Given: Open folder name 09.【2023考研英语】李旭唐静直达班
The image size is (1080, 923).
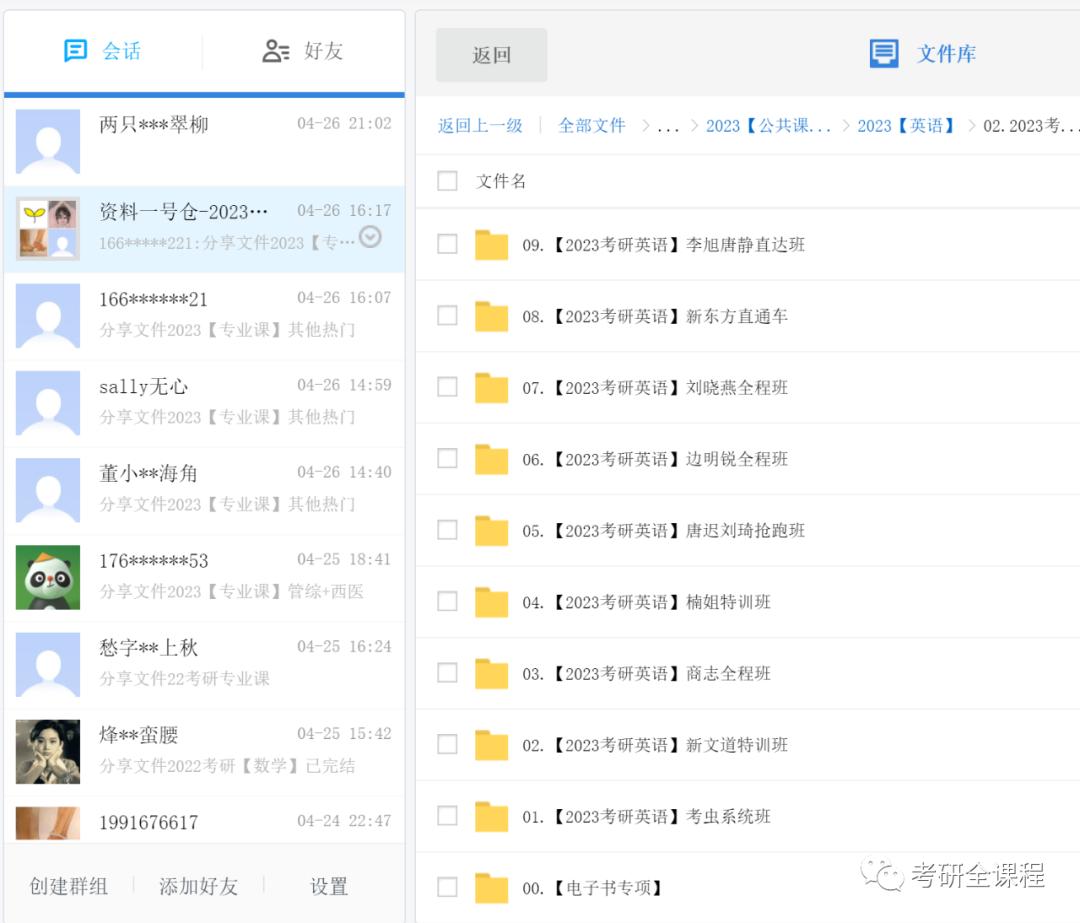Looking at the screenshot, I should pos(663,245).
